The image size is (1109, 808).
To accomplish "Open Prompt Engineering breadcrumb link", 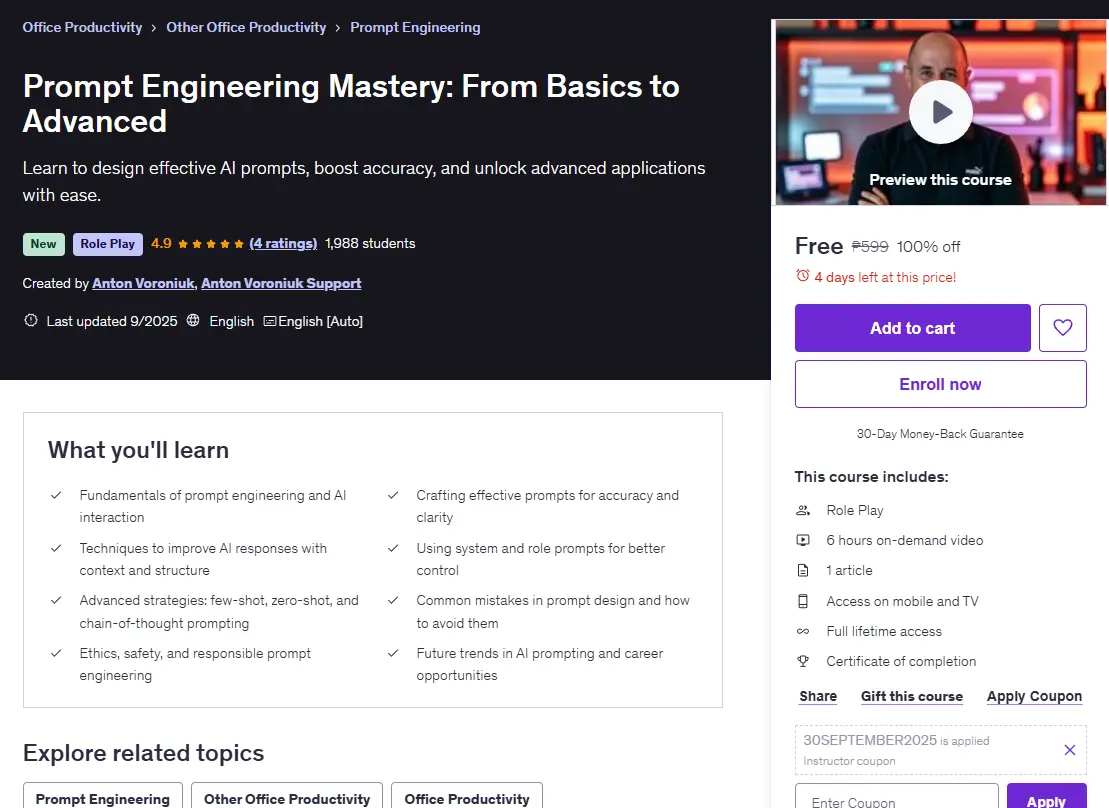I will point(415,28).
